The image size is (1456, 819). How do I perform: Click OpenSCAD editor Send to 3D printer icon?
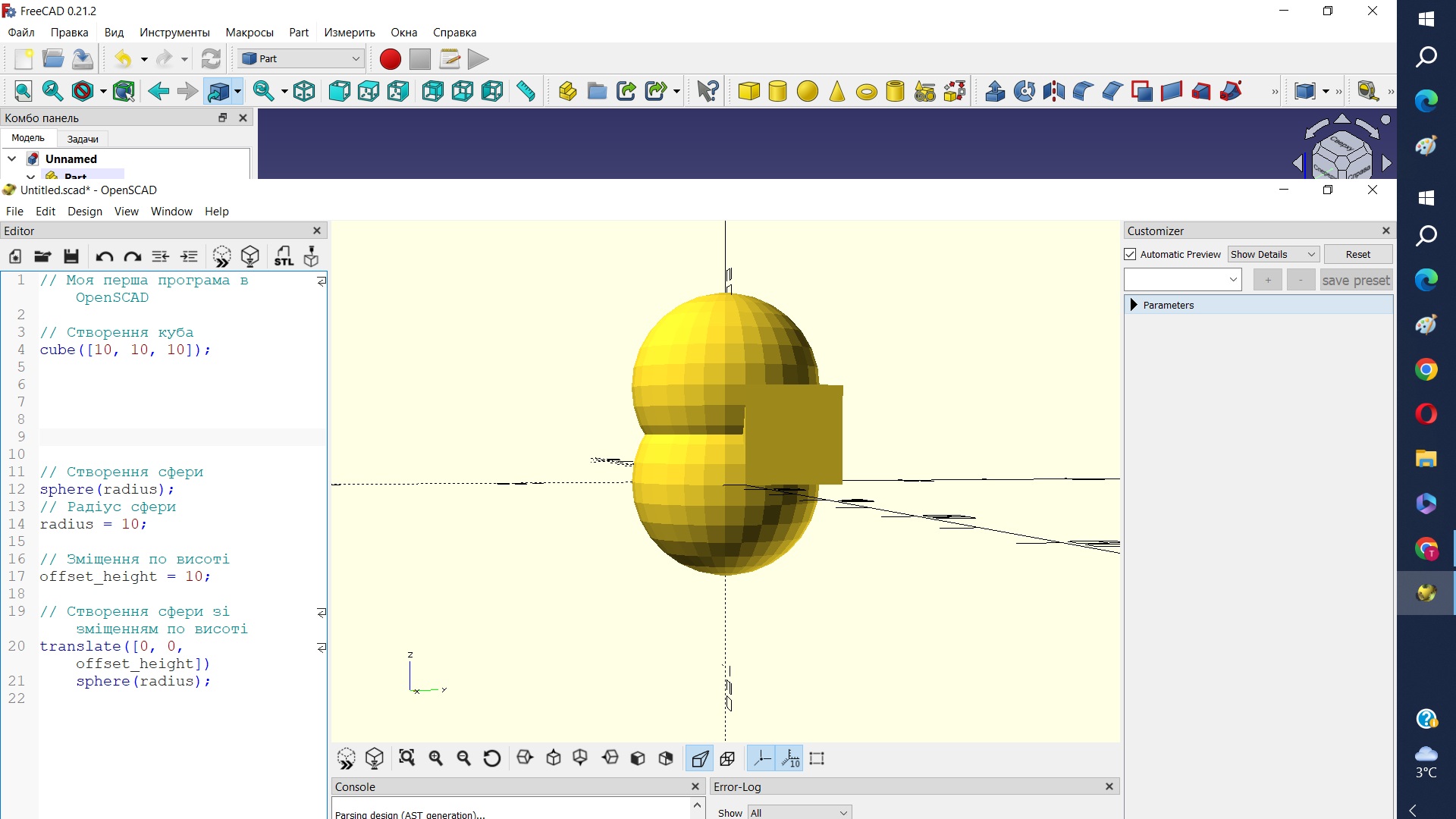[312, 256]
